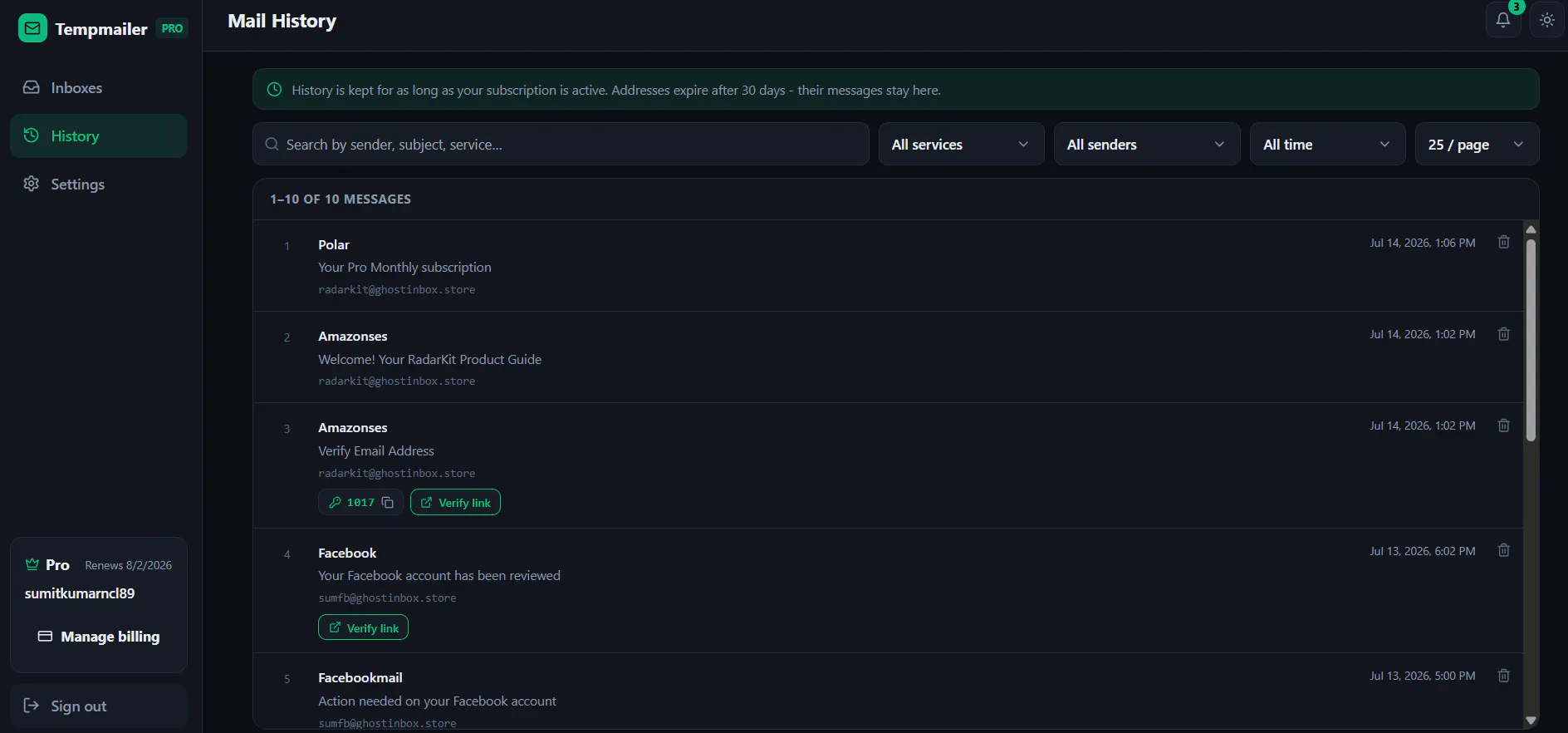Click the 1017 code chip
This screenshot has width=1568, height=733.
[x=360, y=503]
